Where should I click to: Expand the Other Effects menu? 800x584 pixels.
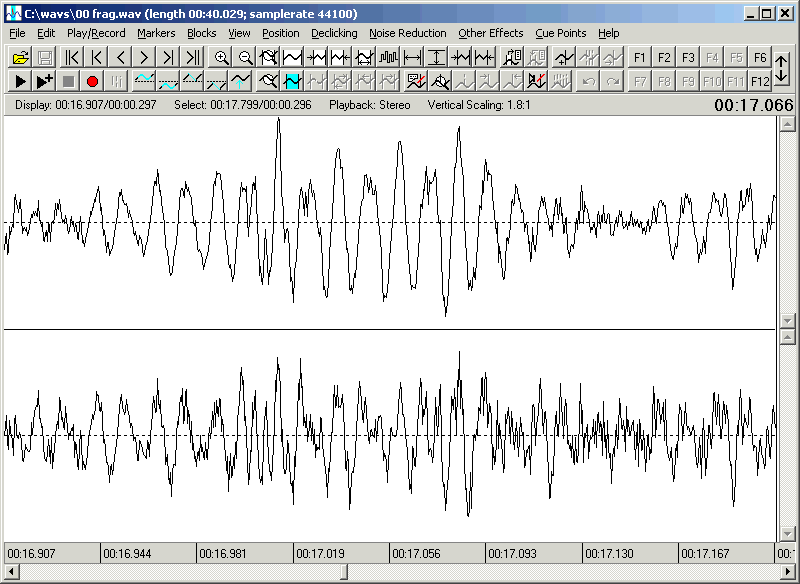point(490,33)
